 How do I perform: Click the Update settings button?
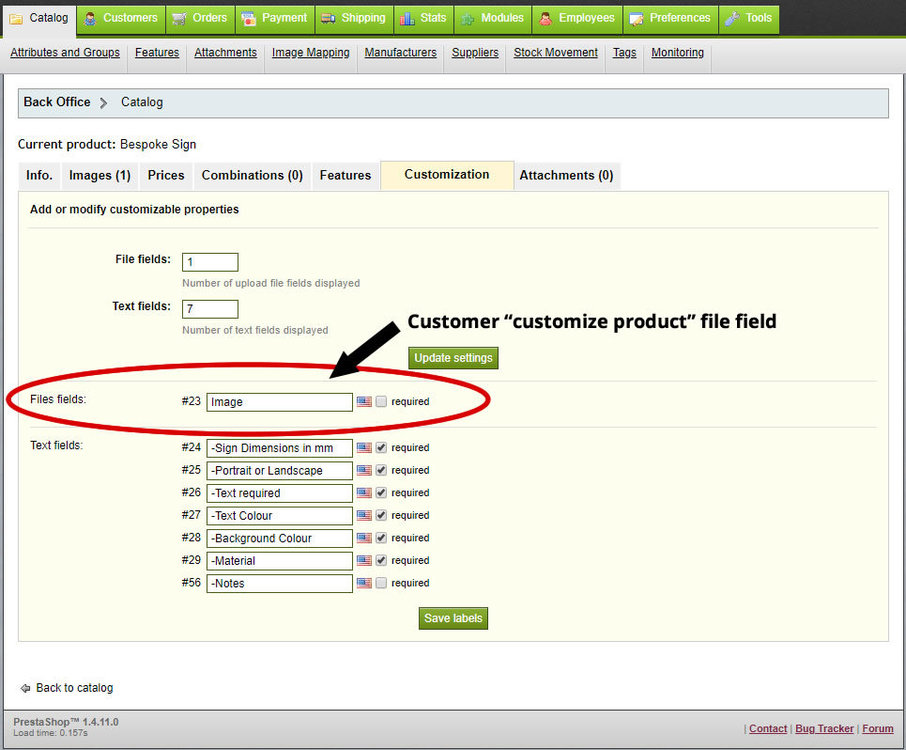coord(452,358)
